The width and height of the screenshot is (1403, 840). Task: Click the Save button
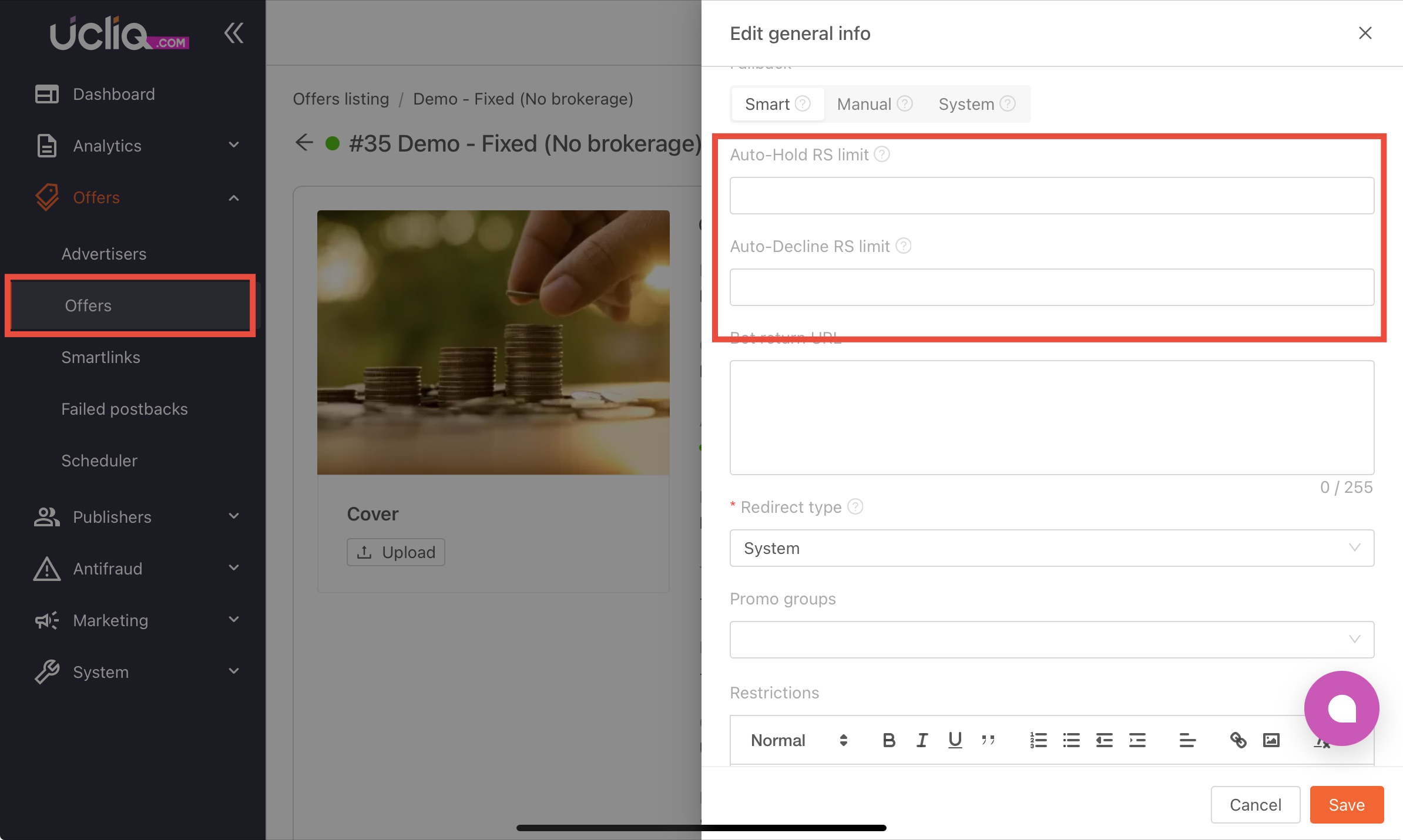[x=1347, y=805]
